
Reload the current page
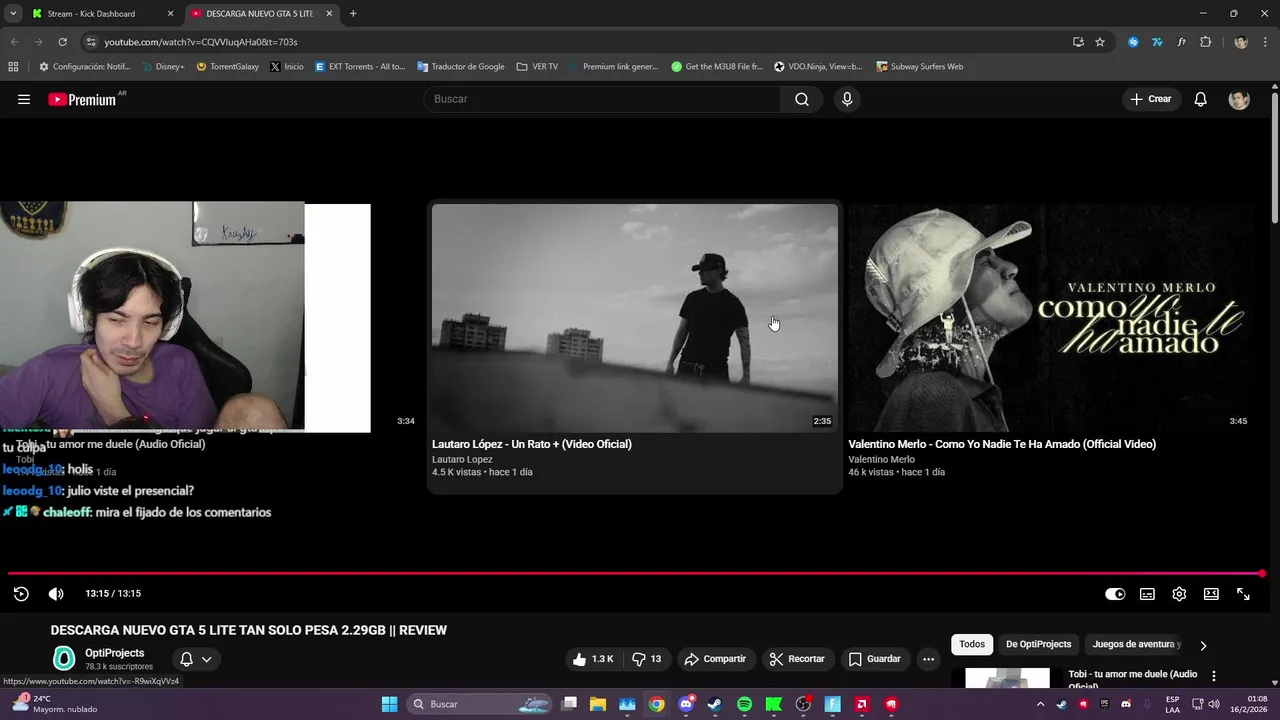(62, 42)
